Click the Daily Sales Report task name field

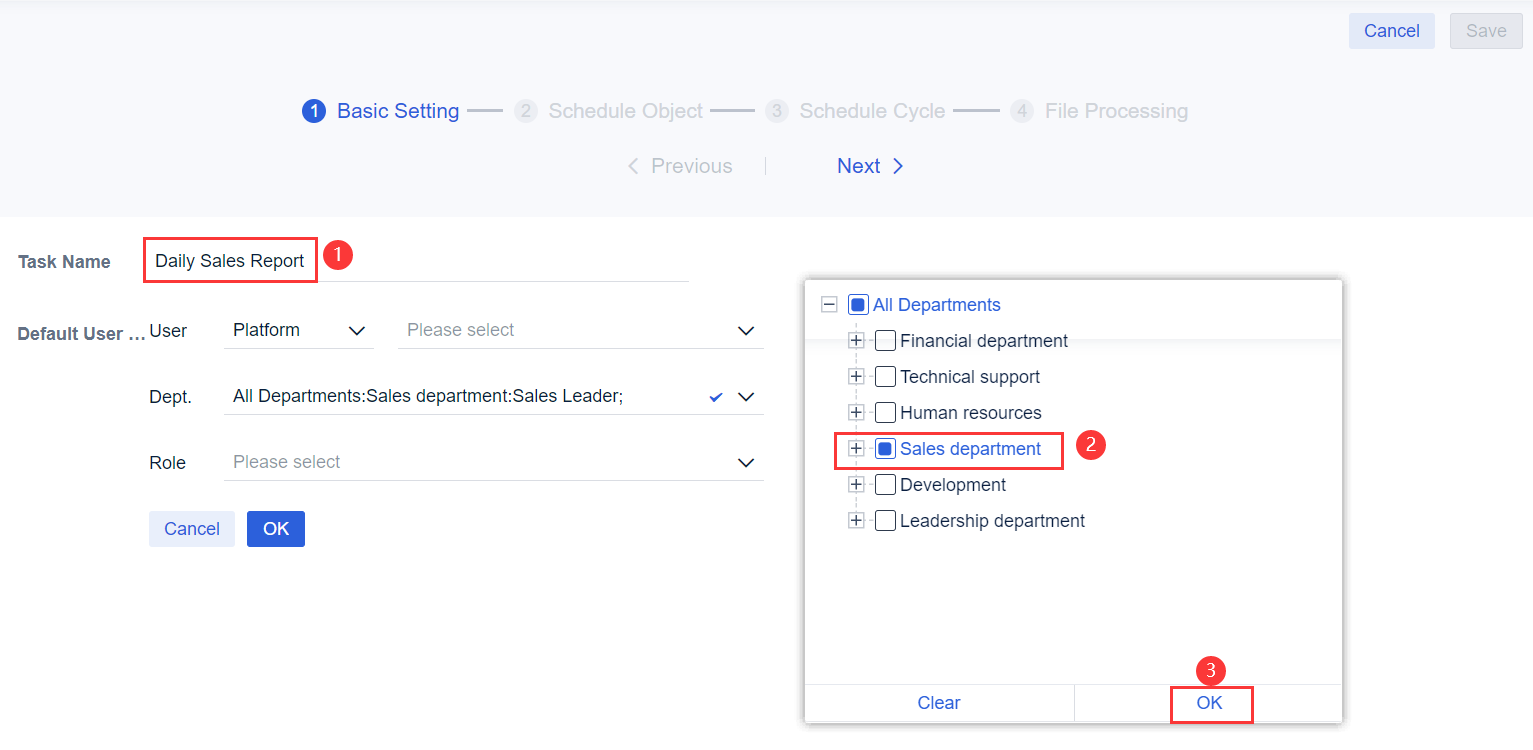point(230,259)
